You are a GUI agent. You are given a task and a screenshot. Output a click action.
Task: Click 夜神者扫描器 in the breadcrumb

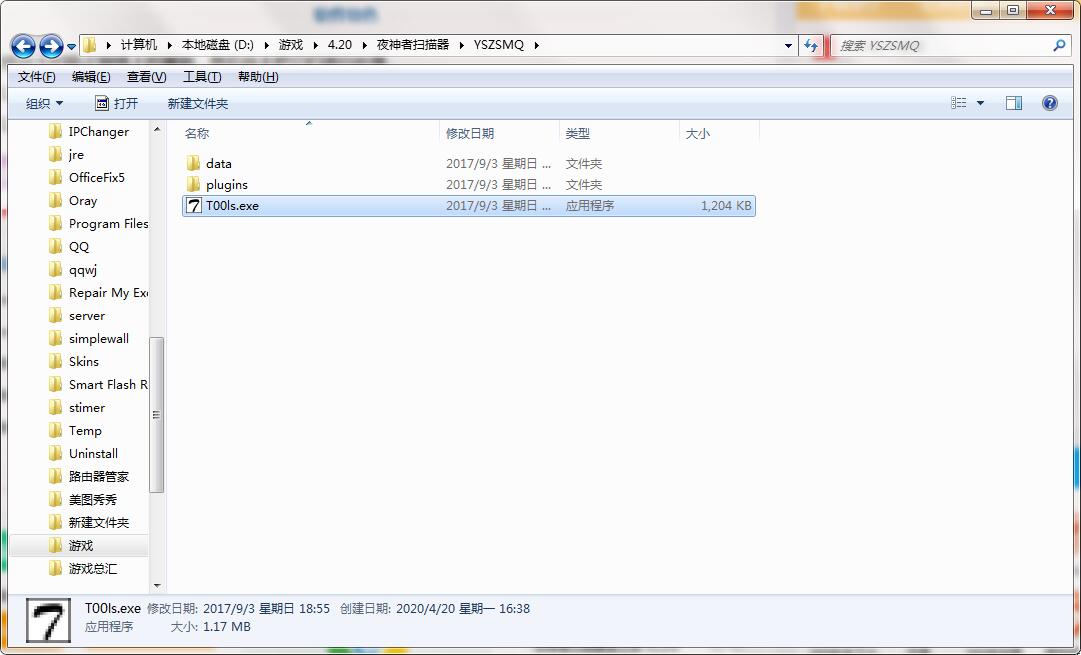[x=412, y=45]
